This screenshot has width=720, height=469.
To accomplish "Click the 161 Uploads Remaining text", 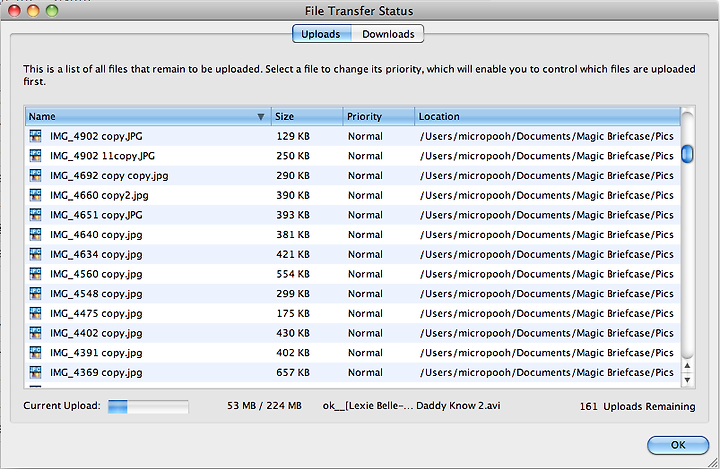I will (x=637, y=407).
